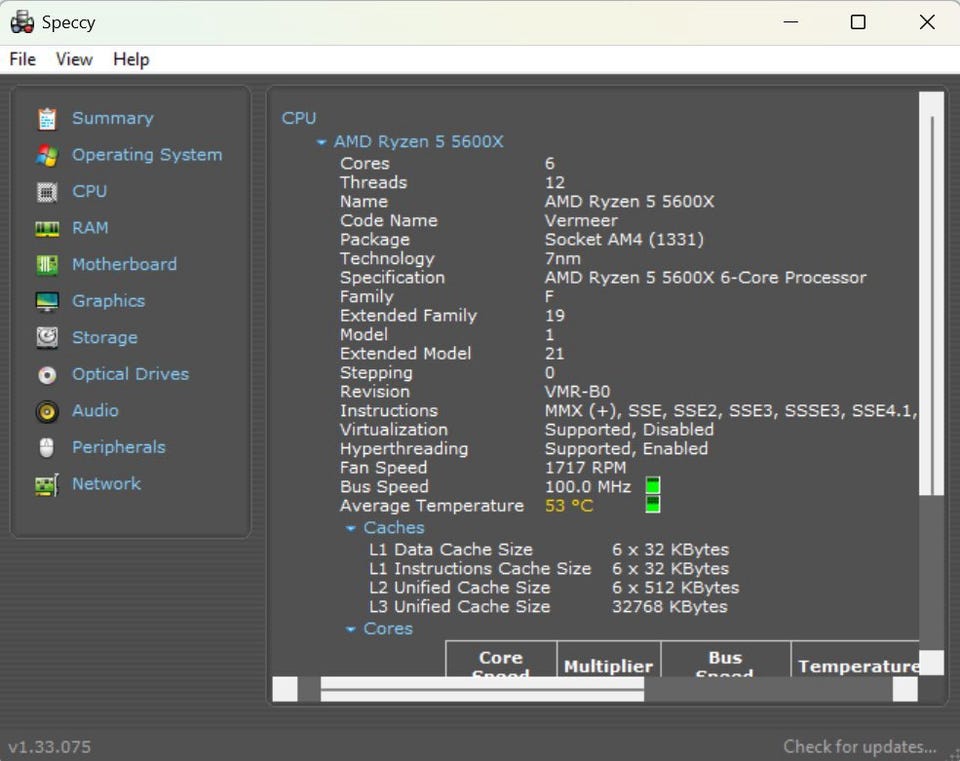This screenshot has width=960, height=761.
Task: Click the Check for updates link
Action: pos(859,746)
